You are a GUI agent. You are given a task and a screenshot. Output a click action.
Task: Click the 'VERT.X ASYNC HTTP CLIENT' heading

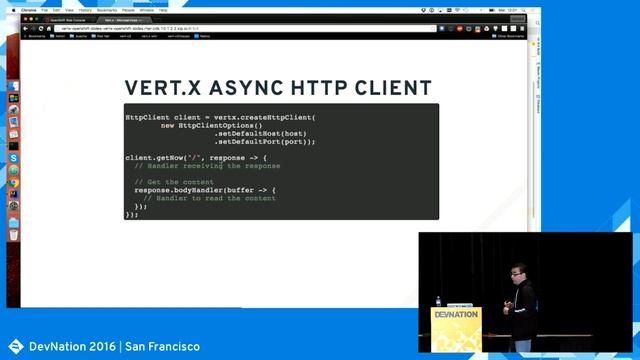click(x=278, y=88)
